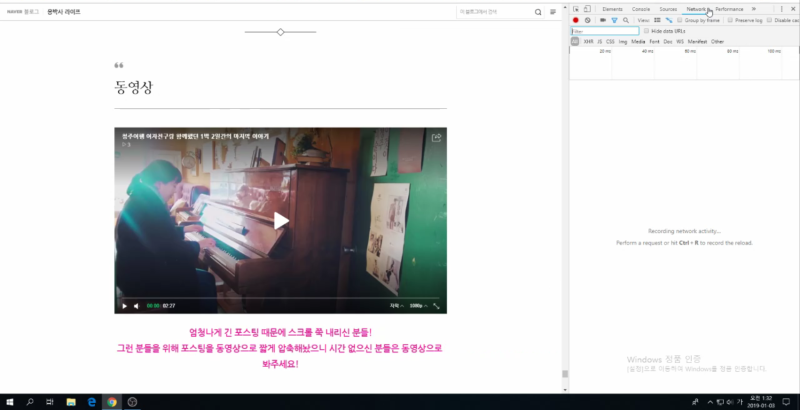
Task: Click the Windows Start button
Action: pyautogui.click(x=10, y=402)
